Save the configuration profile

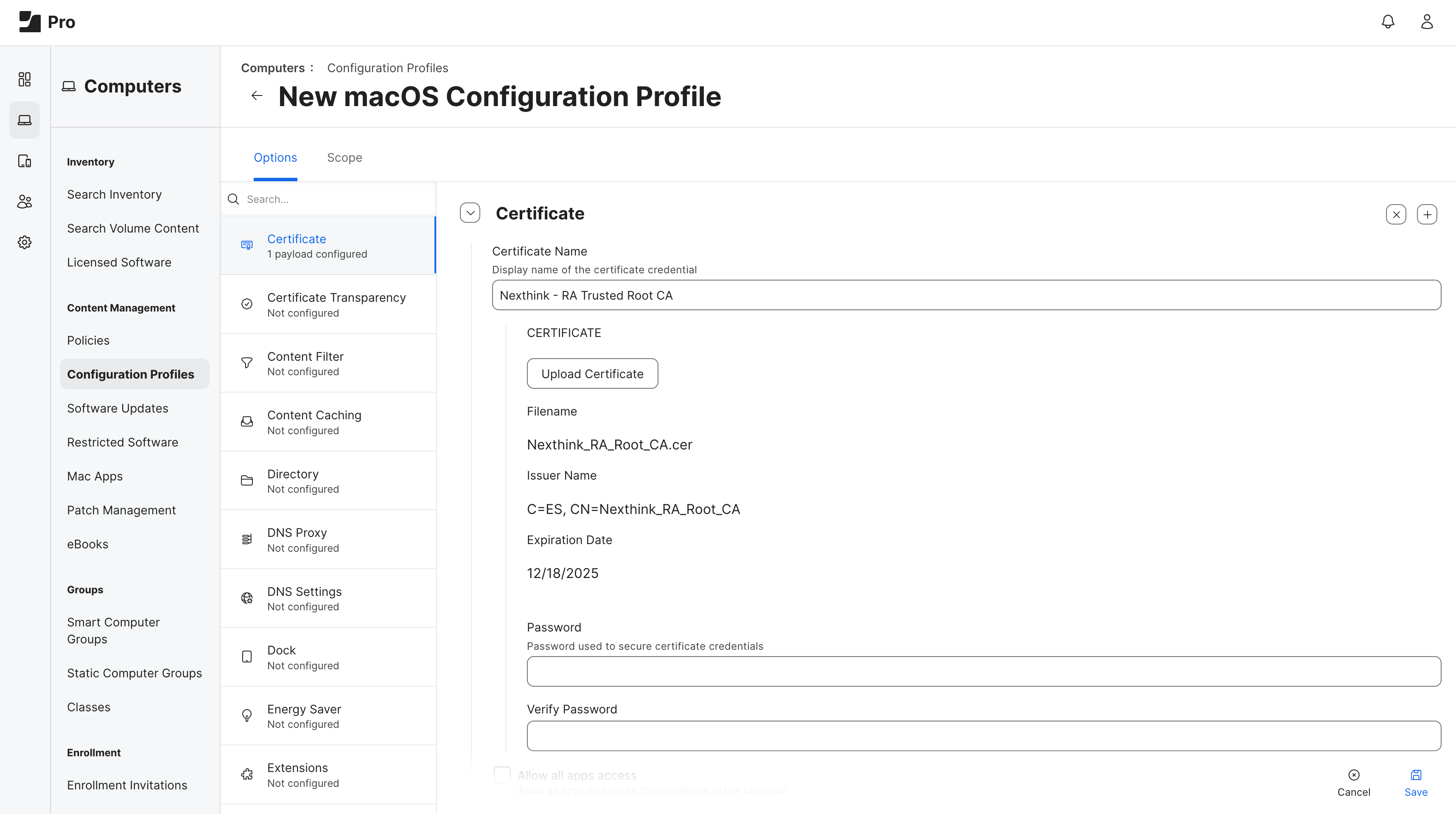1415,782
